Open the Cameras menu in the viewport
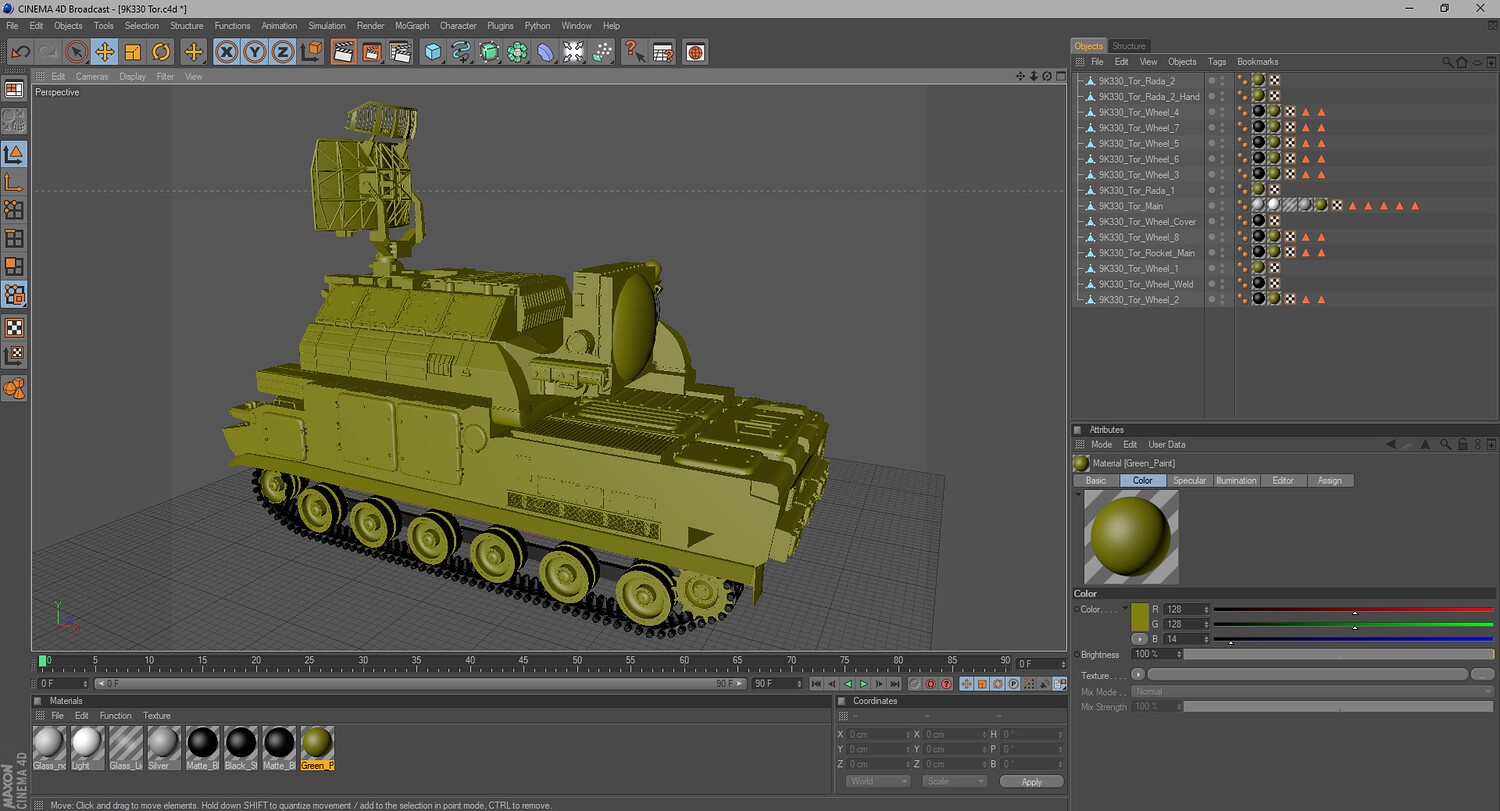This screenshot has height=811, width=1500. pos(92,77)
